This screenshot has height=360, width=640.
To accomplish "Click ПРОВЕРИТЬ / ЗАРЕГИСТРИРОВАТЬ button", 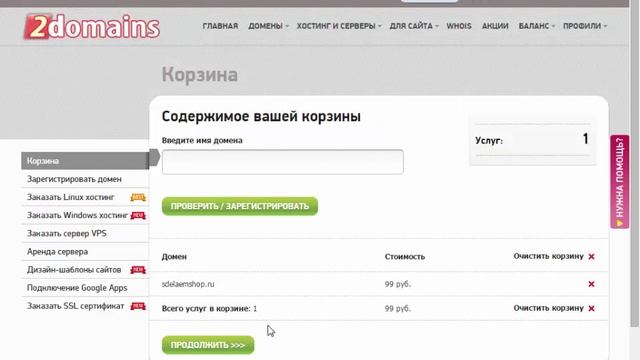I will coord(240,206).
